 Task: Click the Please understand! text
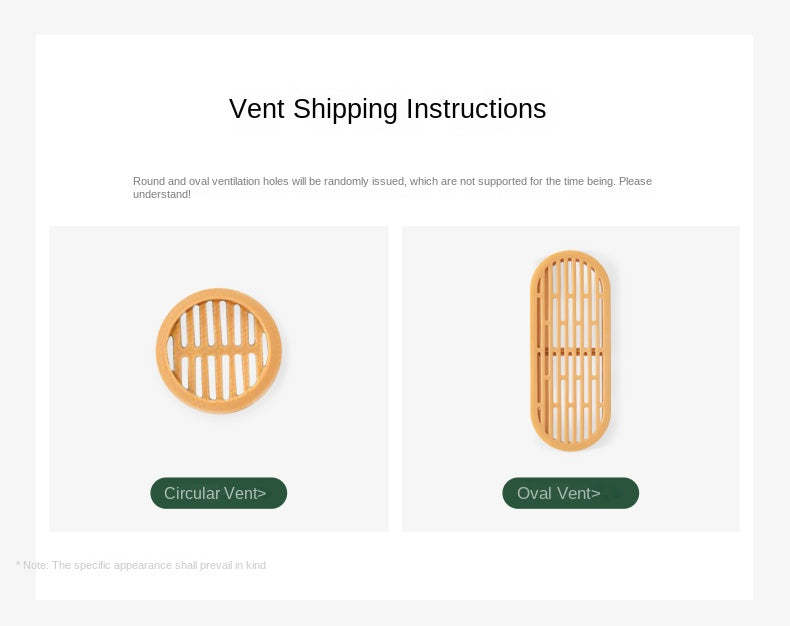tap(162, 194)
